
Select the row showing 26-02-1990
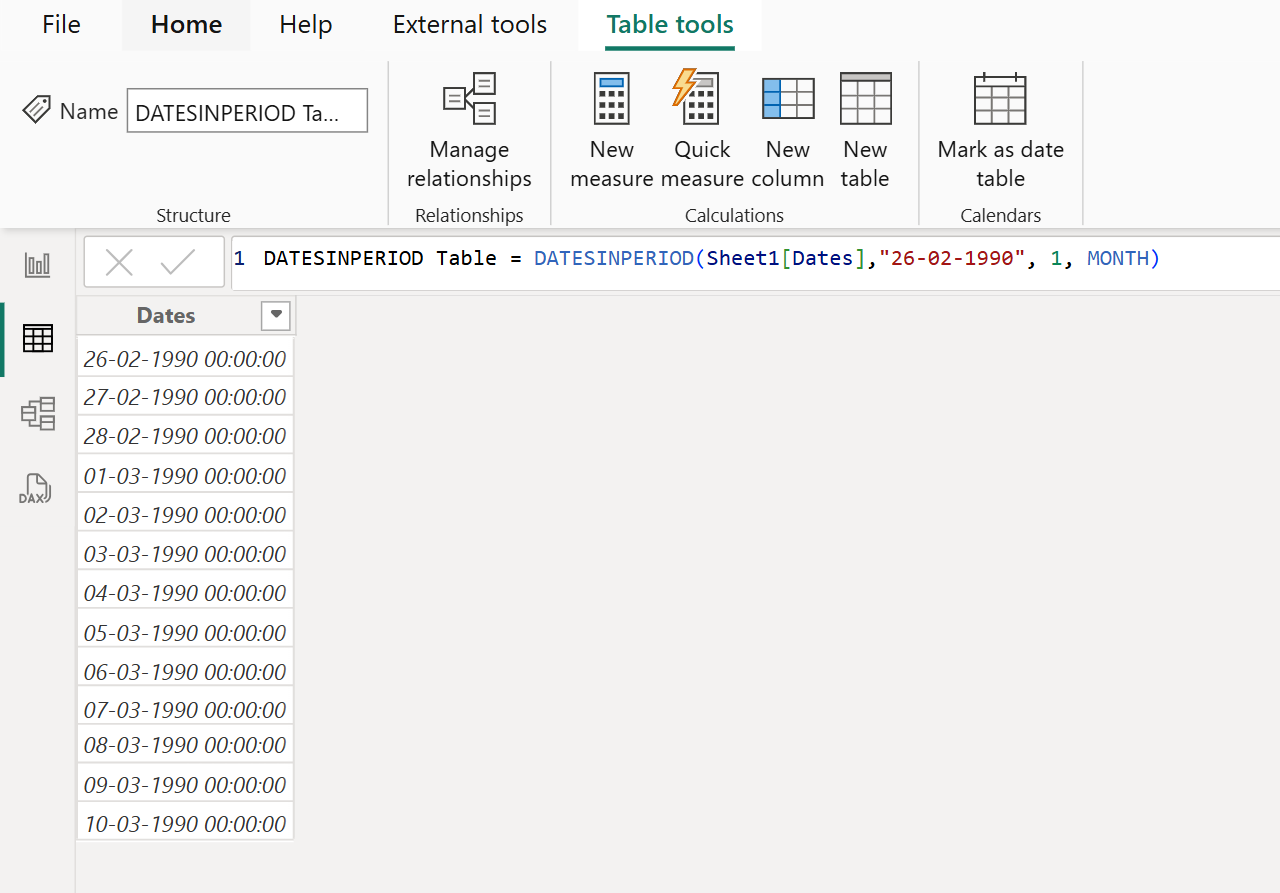click(184, 357)
